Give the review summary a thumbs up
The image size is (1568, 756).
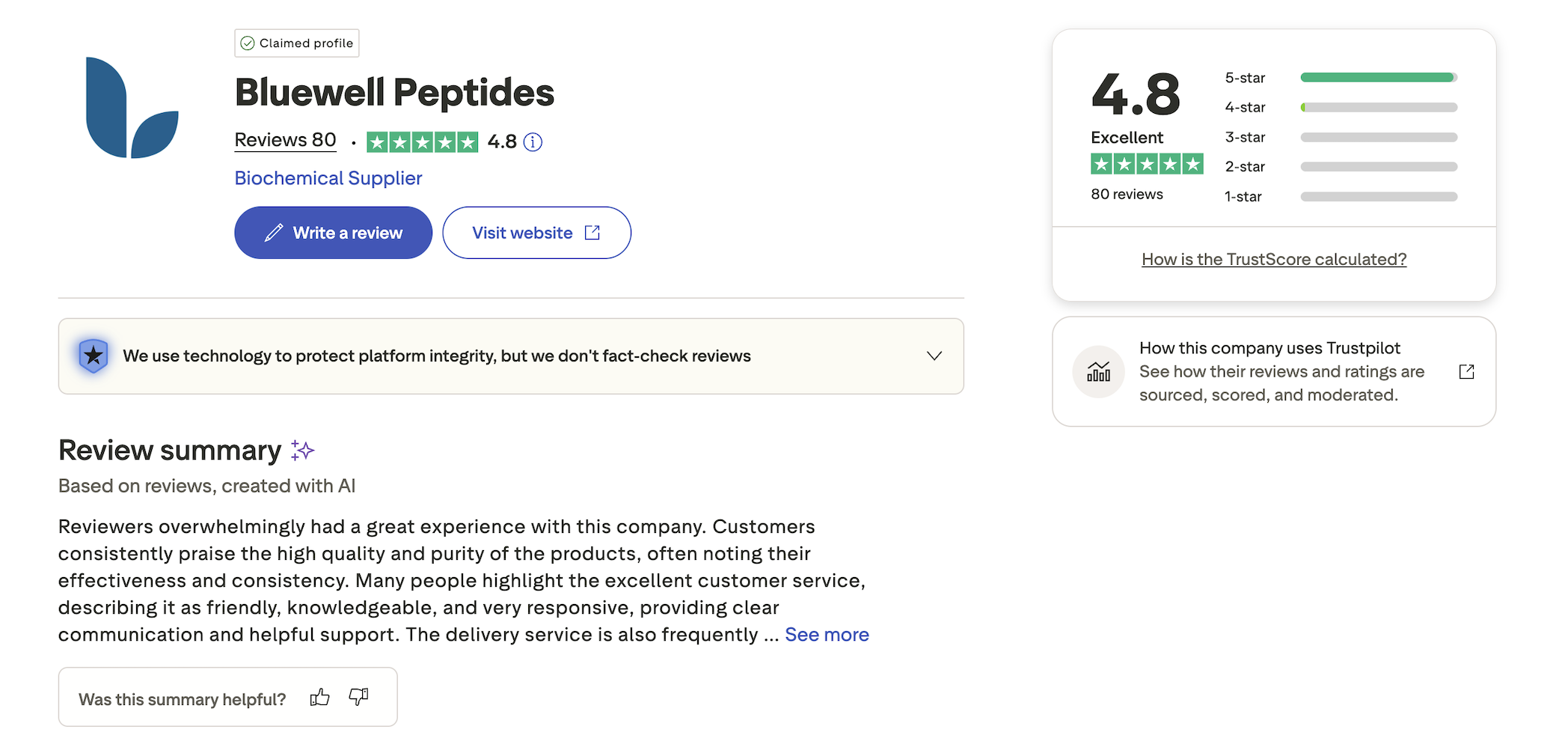point(319,697)
